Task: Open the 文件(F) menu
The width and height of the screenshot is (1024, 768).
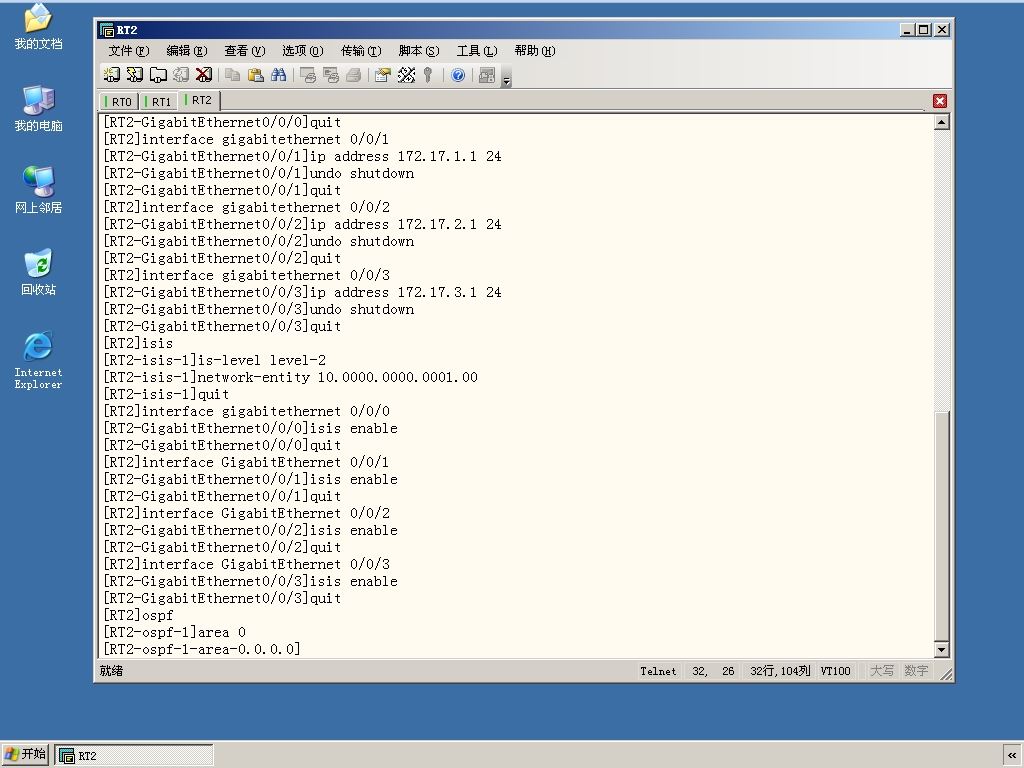Action: [129, 51]
